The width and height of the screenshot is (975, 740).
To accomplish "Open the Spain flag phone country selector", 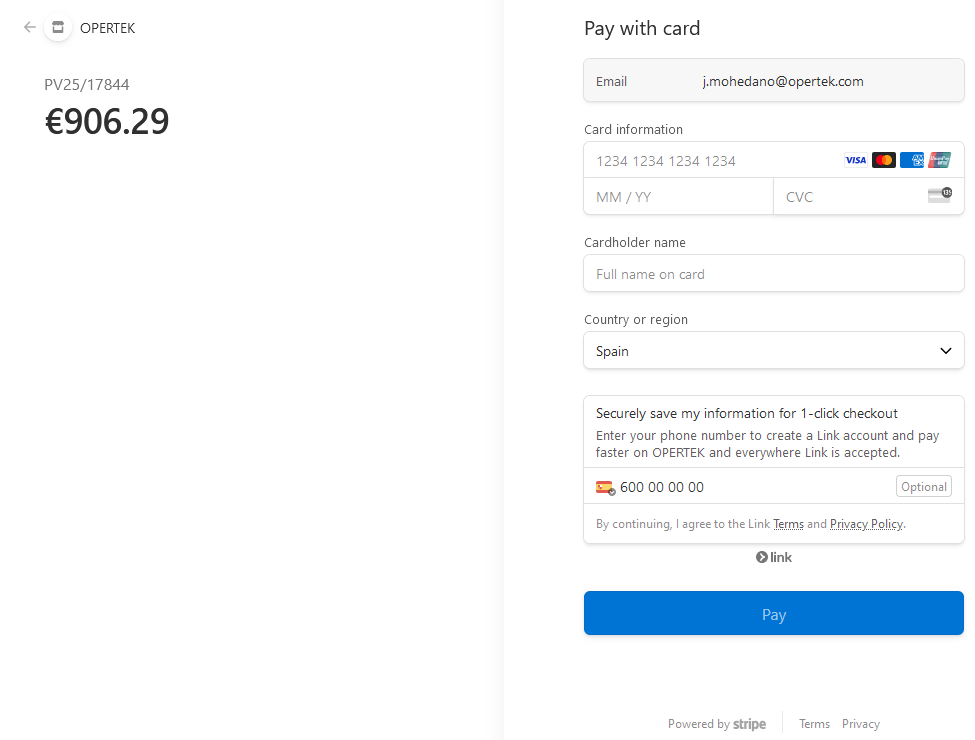I will pos(605,488).
